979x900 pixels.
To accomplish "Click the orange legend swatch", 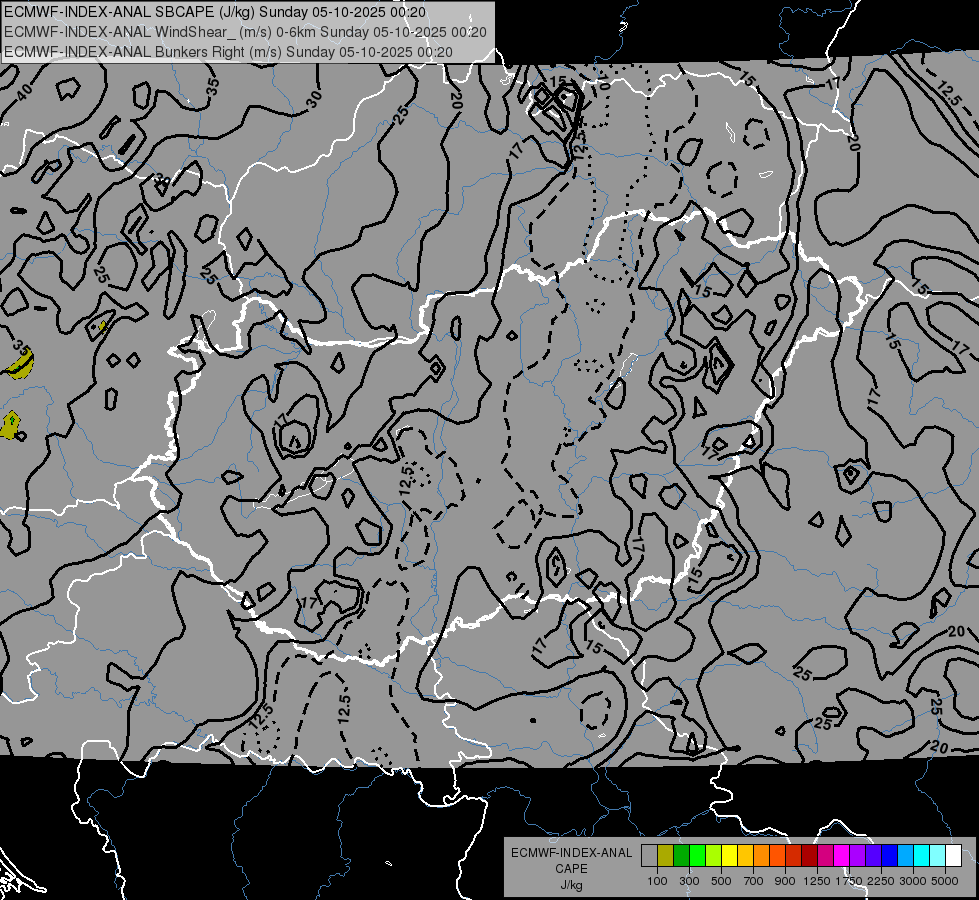I will coord(762,856).
